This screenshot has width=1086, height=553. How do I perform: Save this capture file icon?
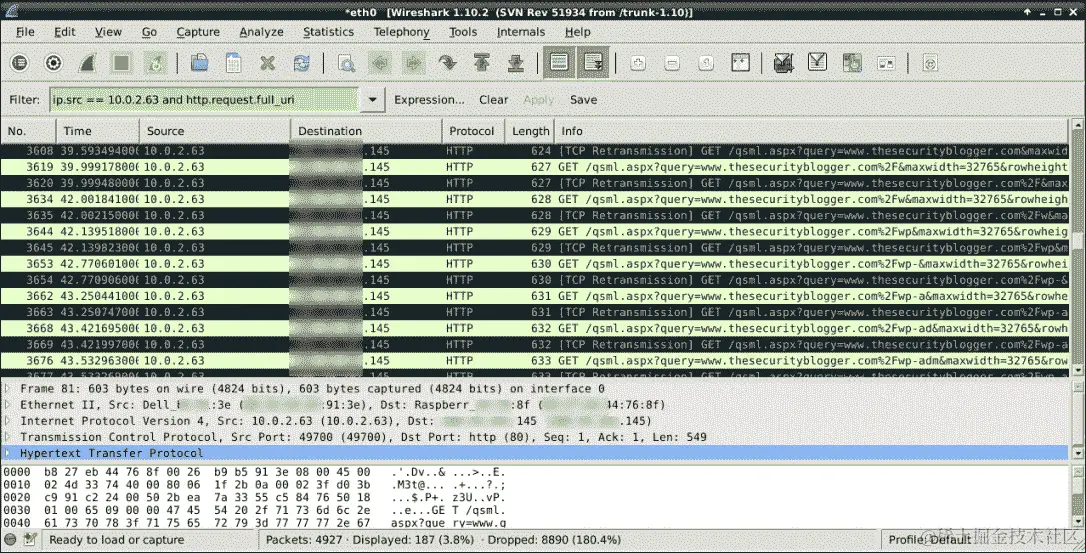[x=233, y=63]
